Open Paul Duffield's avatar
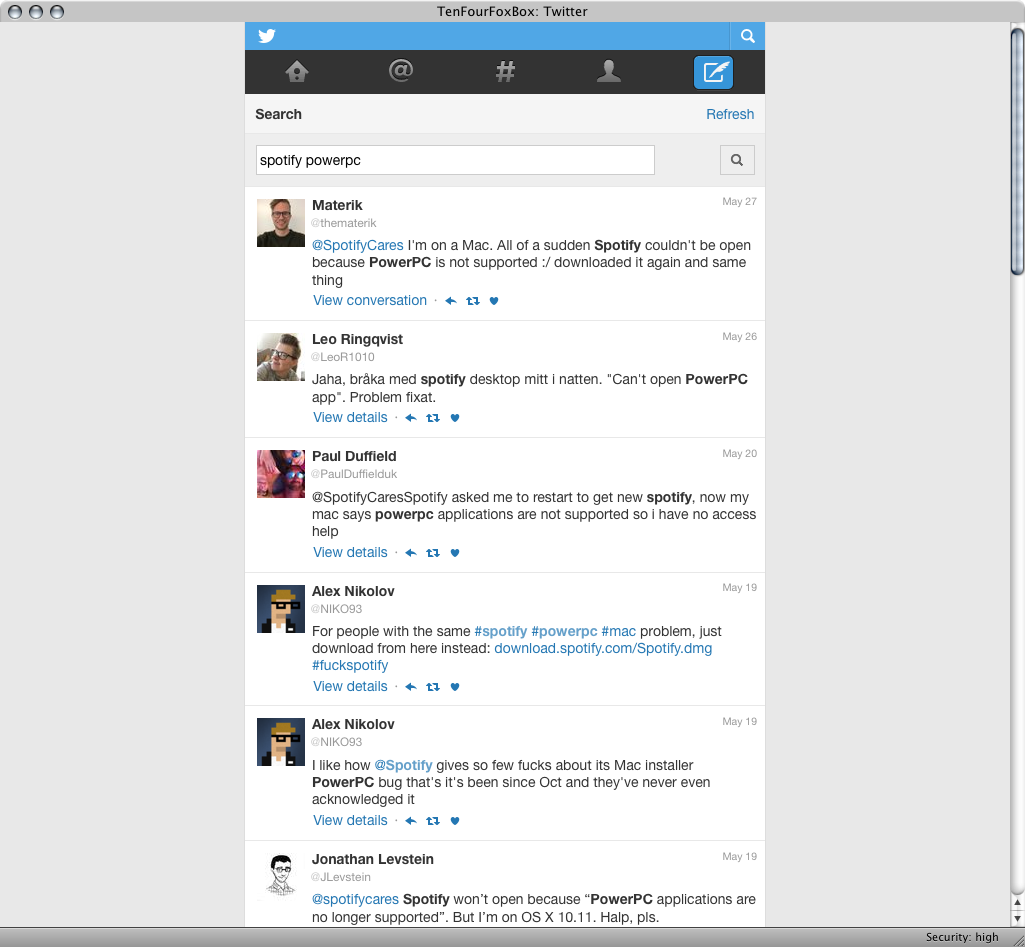 [280, 474]
